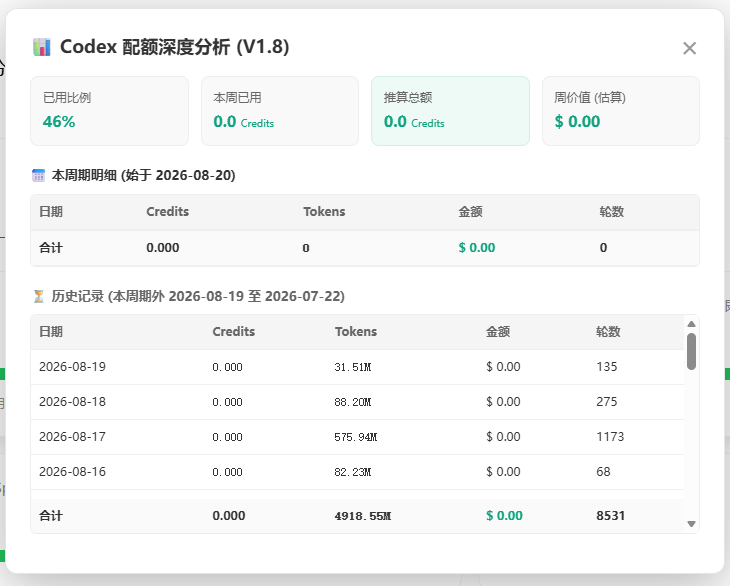Viewport: 730px width, 586px height.
Task: Select the highlighted 推算总额 card
Action: [x=450, y=111]
